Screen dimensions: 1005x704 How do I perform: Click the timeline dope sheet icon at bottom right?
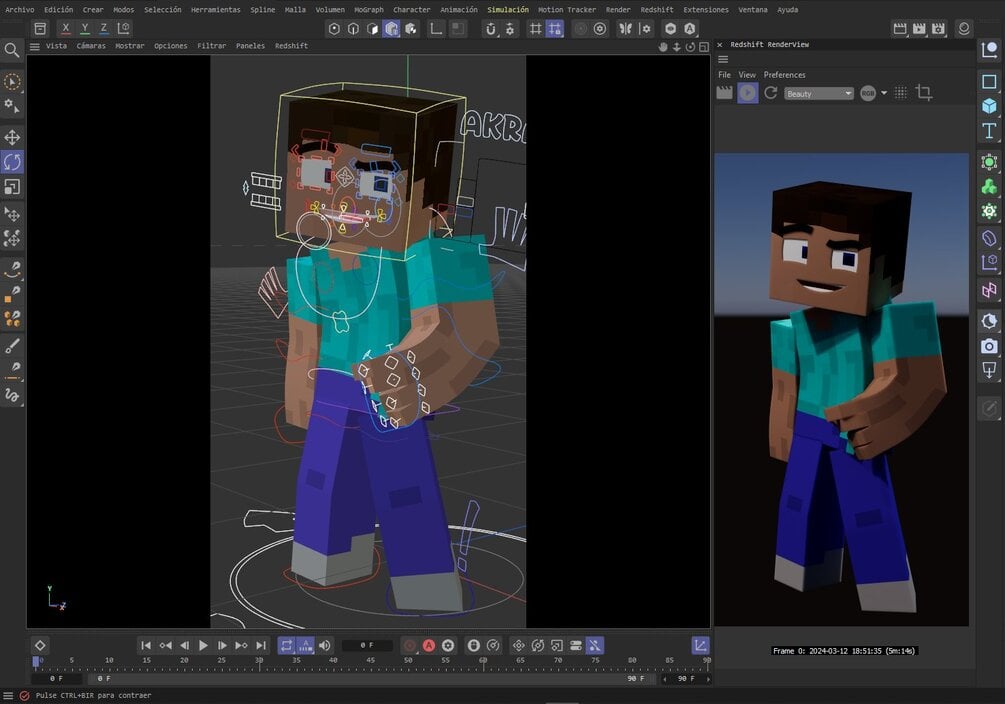coord(701,646)
